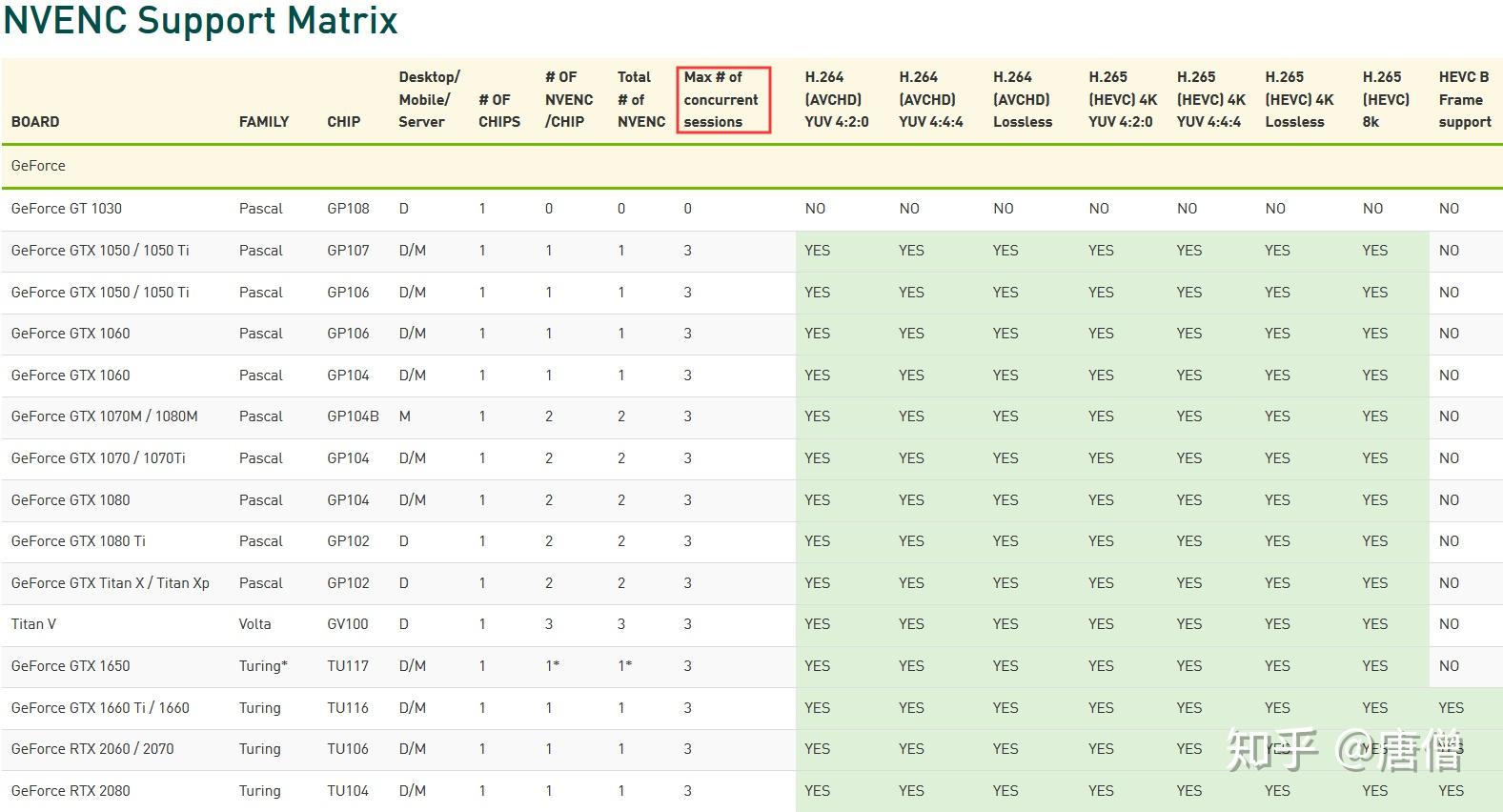
Task: Click the H.264 (AVCHD) Lossless header
Action: click(x=1023, y=99)
